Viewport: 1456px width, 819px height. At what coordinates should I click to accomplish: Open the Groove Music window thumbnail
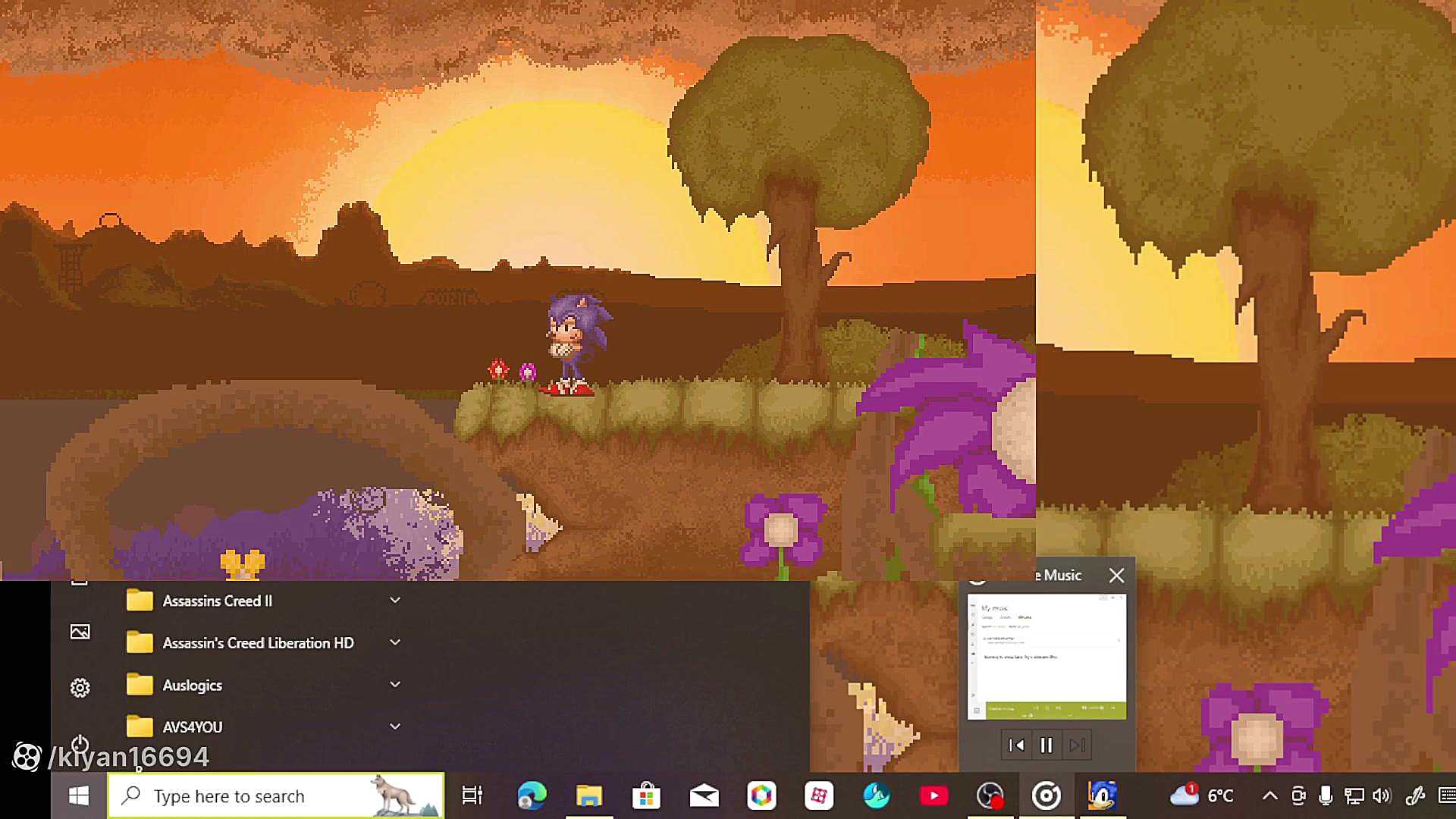1046,656
